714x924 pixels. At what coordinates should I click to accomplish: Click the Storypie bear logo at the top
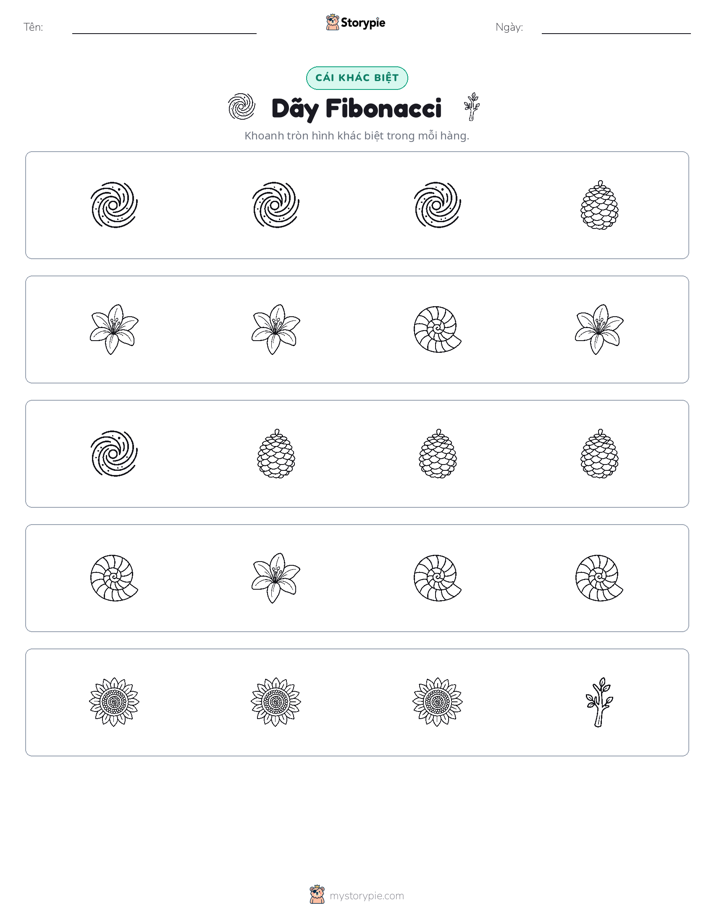pos(332,22)
